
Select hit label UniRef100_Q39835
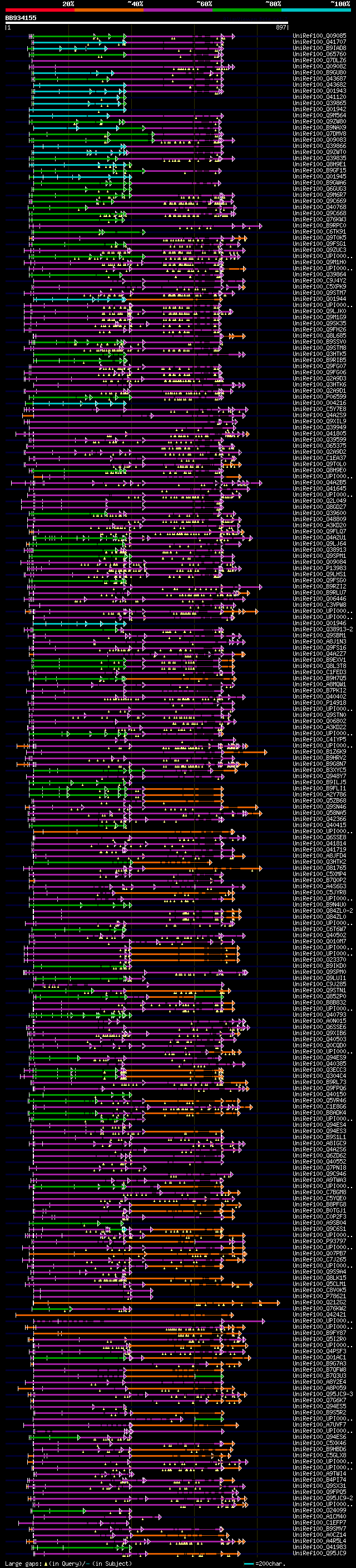[319, 159]
